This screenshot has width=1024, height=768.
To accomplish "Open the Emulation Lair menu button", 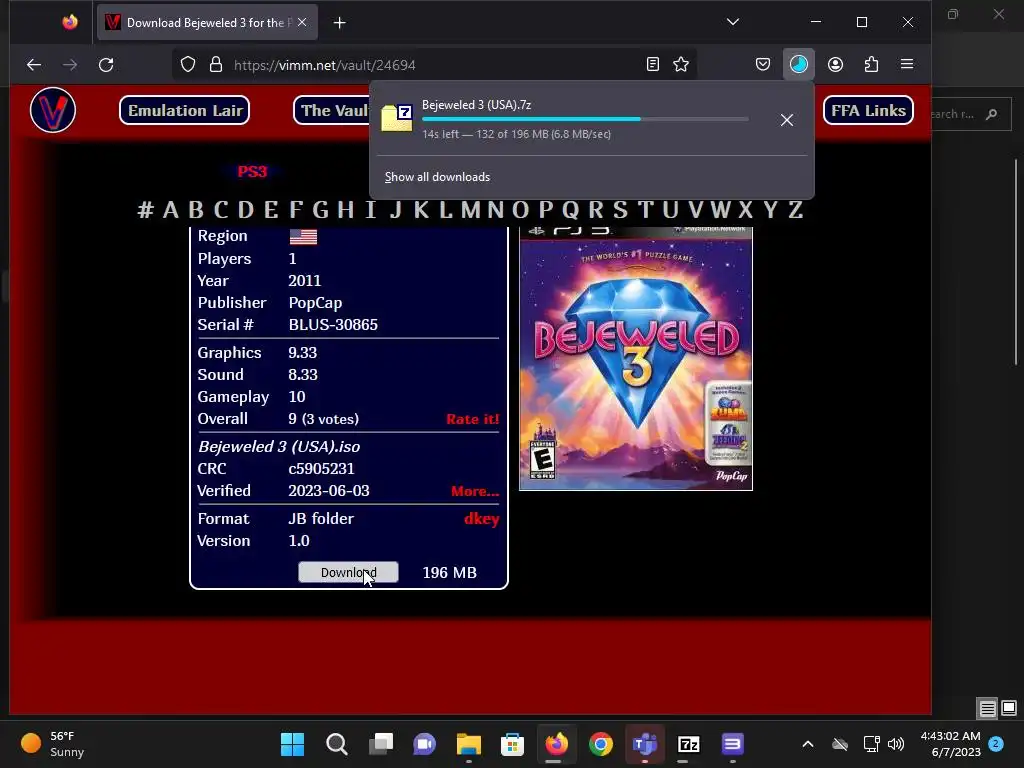I will pos(185,110).
